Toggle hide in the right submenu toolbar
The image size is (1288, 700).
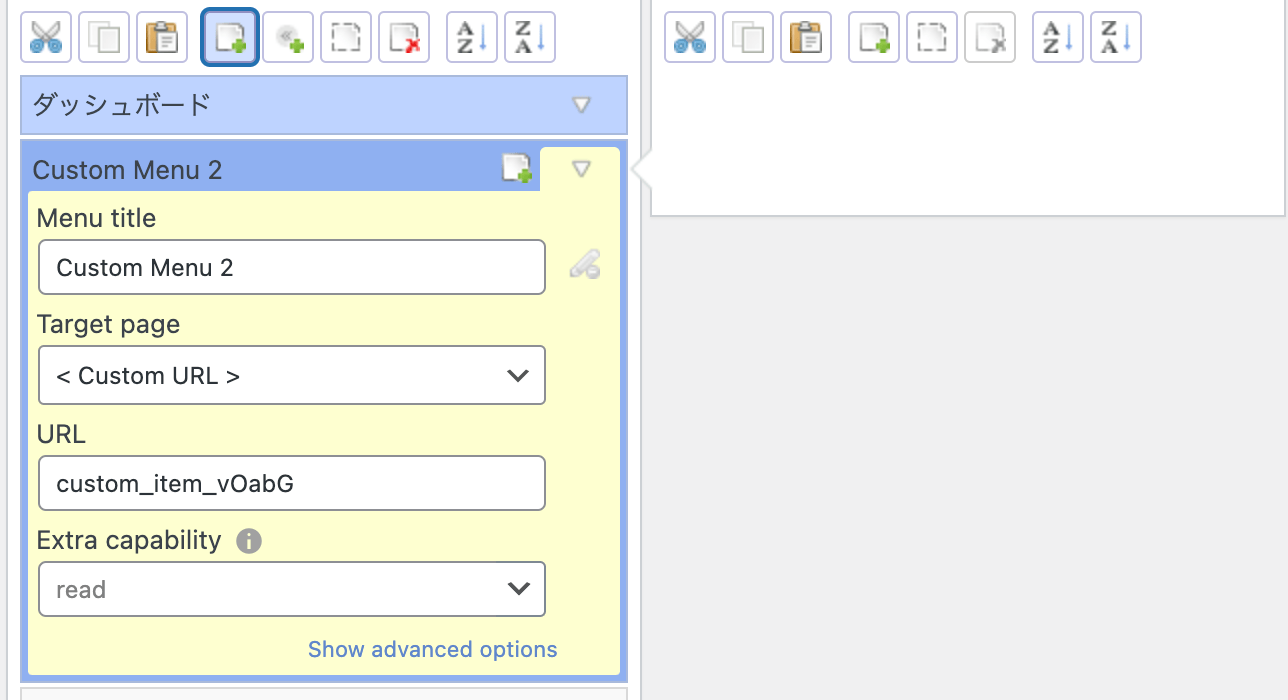(932, 38)
